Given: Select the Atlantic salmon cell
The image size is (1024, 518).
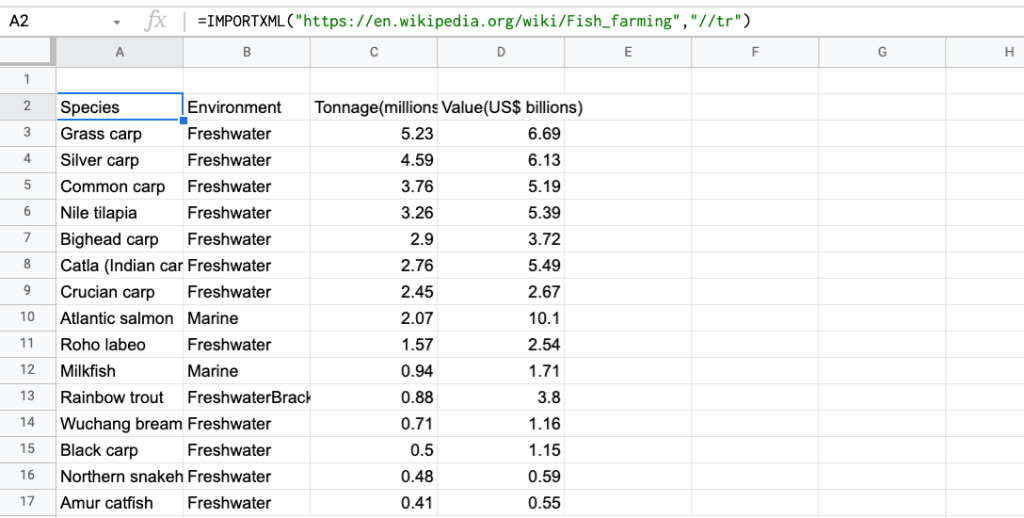Looking at the screenshot, I should tap(120, 318).
